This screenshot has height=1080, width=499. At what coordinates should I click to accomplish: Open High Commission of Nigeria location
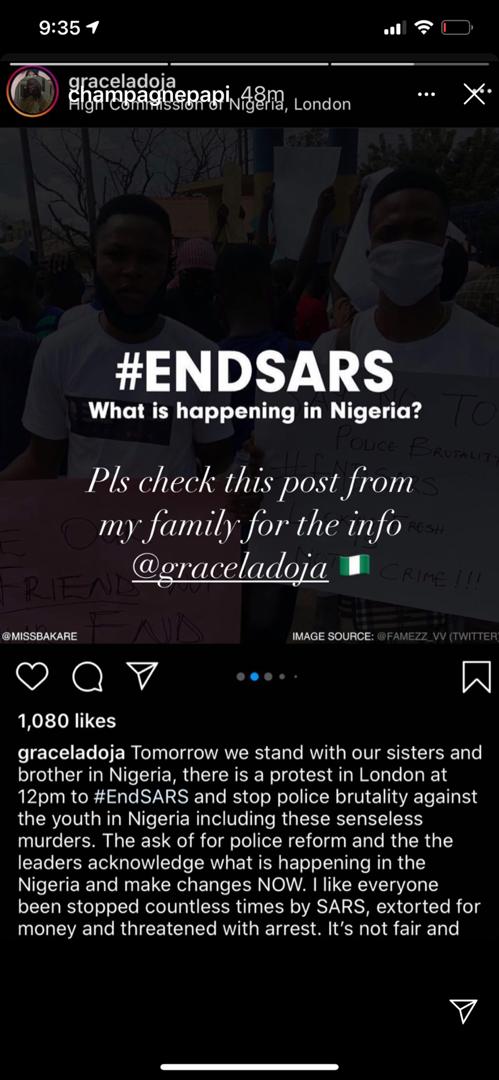pos(210,105)
